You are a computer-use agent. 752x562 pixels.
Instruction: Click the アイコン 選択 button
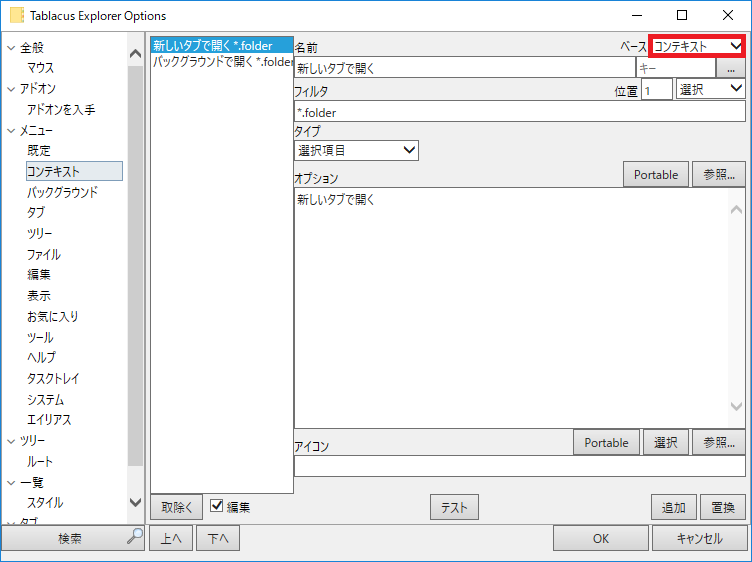pos(666,442)
